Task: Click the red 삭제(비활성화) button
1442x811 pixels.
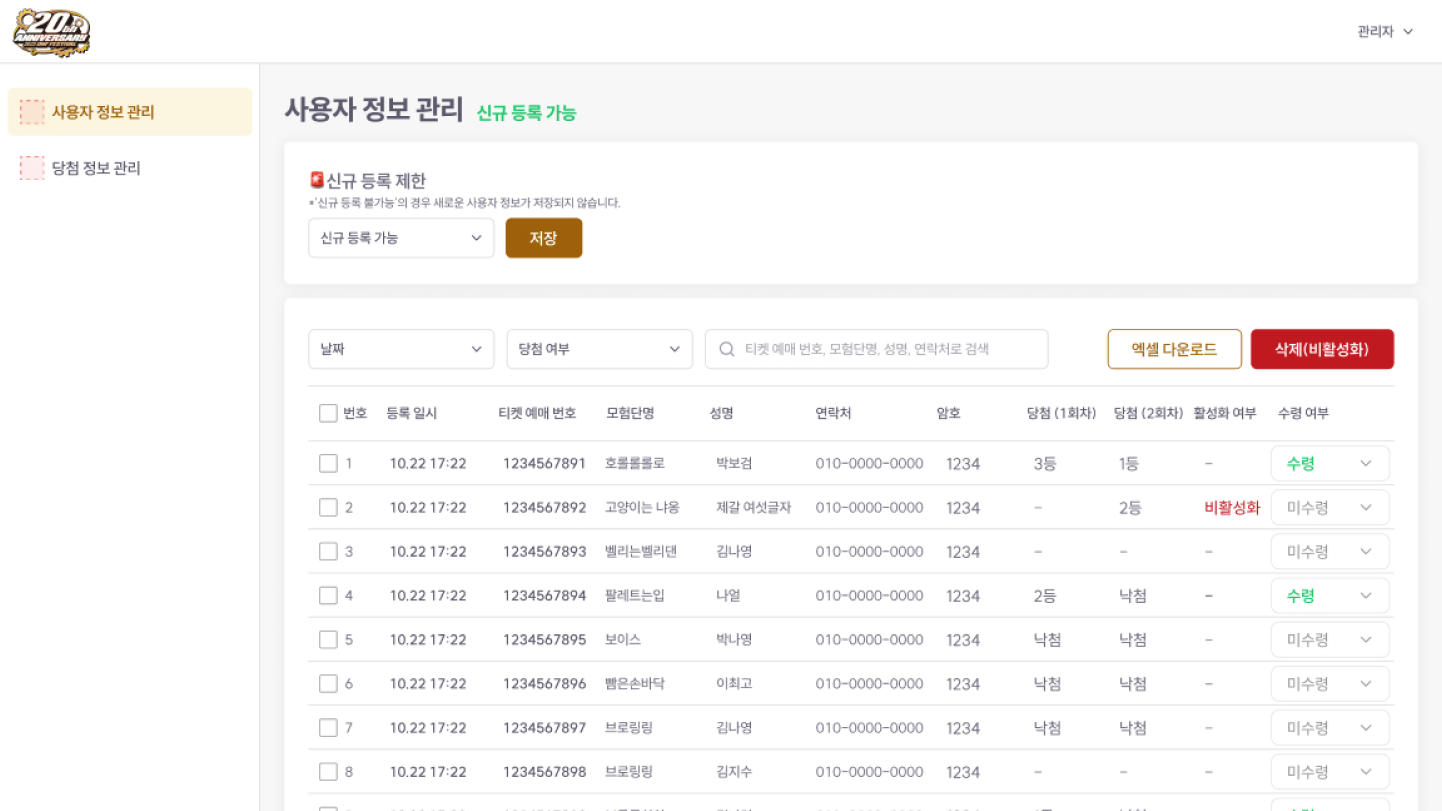Action: 1321,350
